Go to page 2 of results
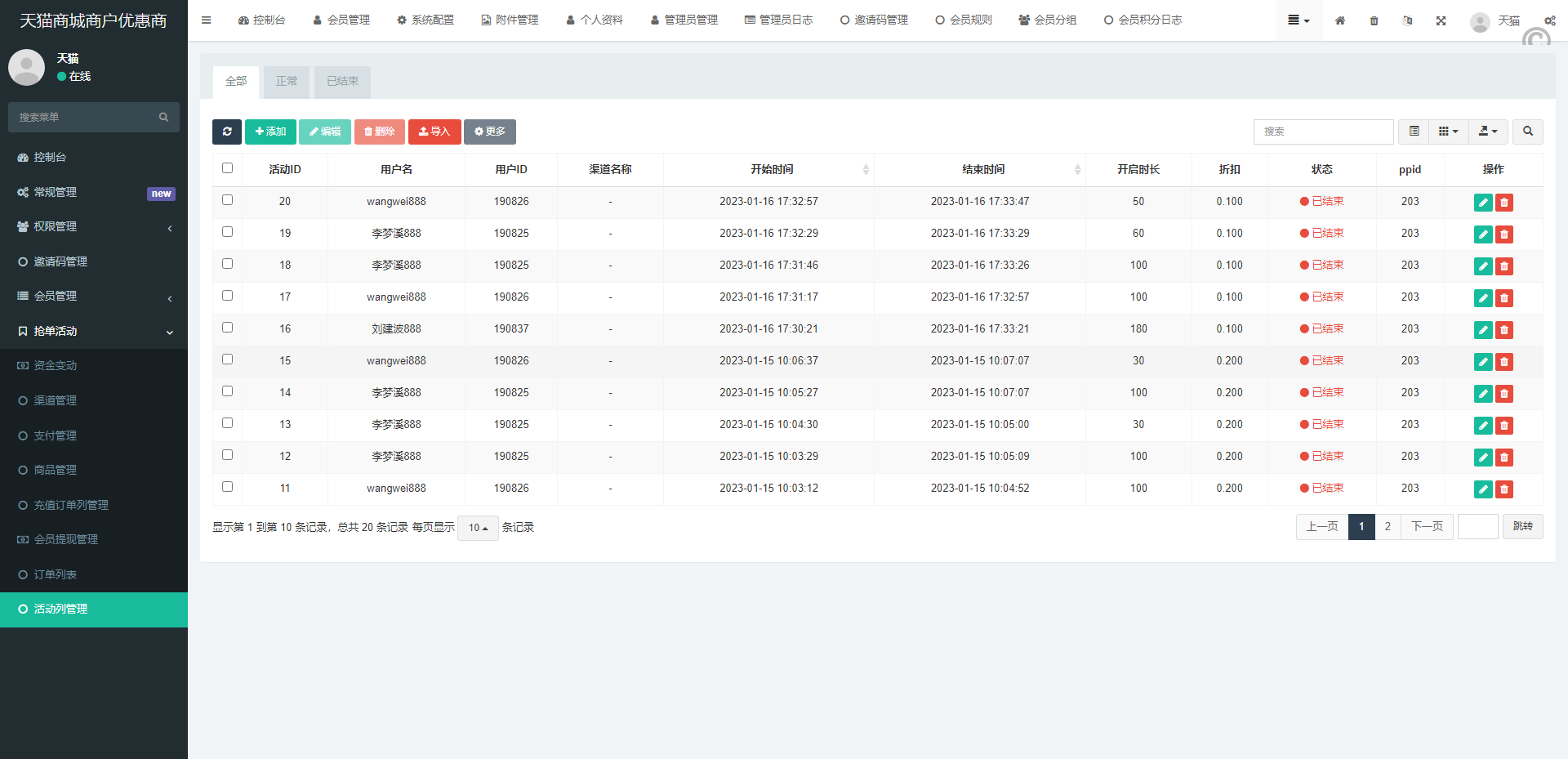 pyautogui.click(x=1388, y=527)
